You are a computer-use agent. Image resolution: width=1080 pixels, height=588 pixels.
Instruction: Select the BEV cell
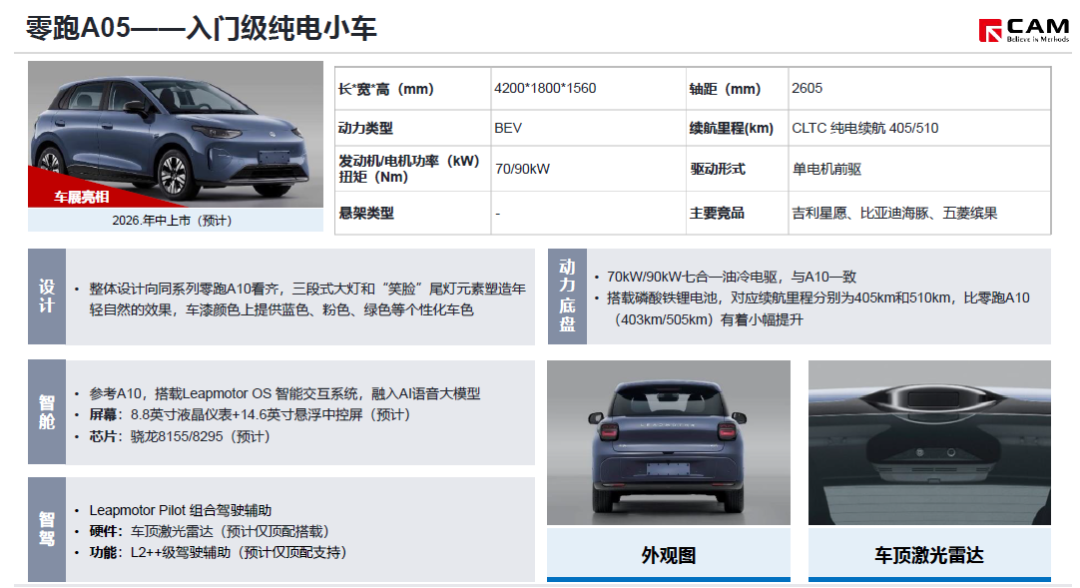(508, 128)
